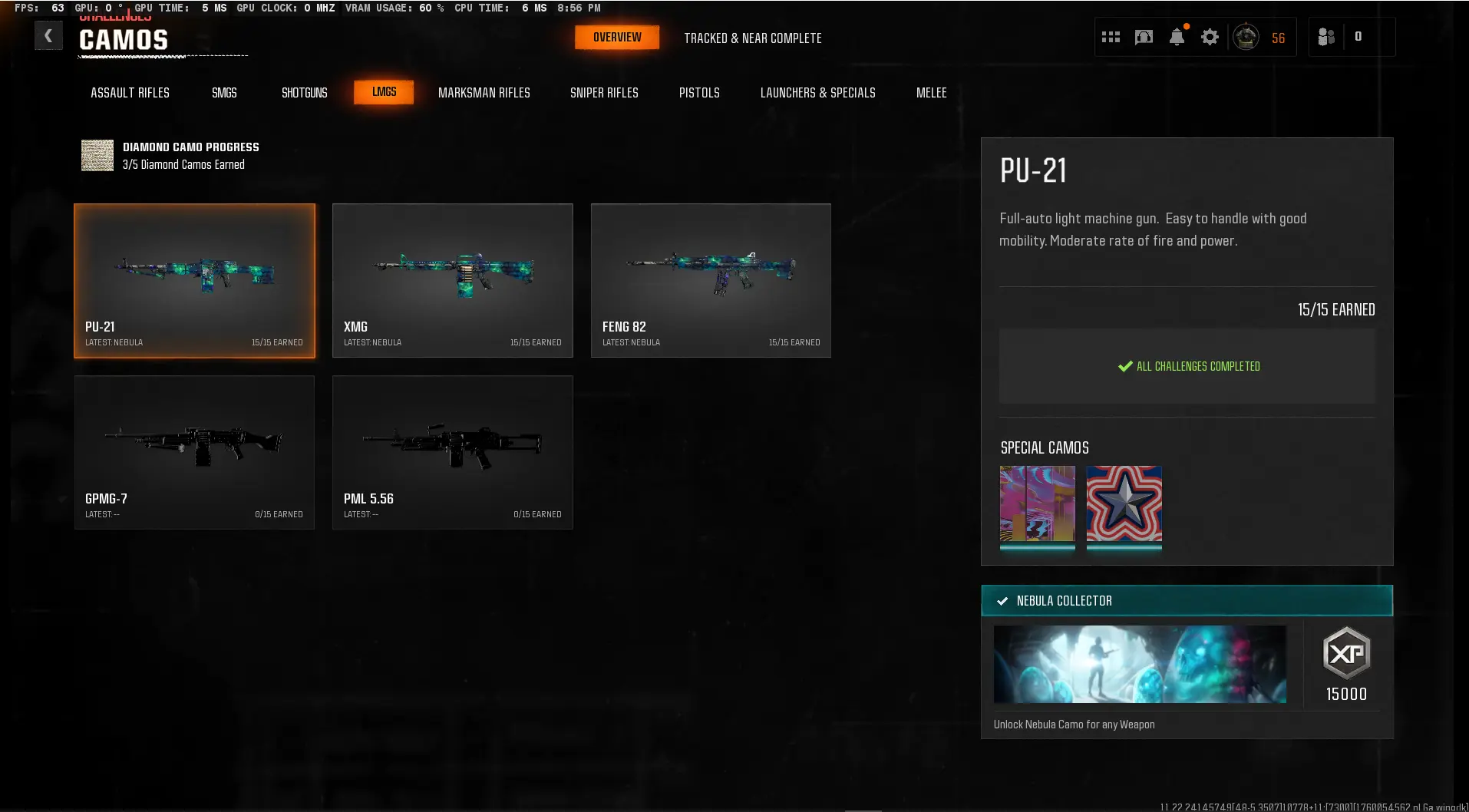
Task: Select the PU-21 weapon card
Action: click(194, 280)
